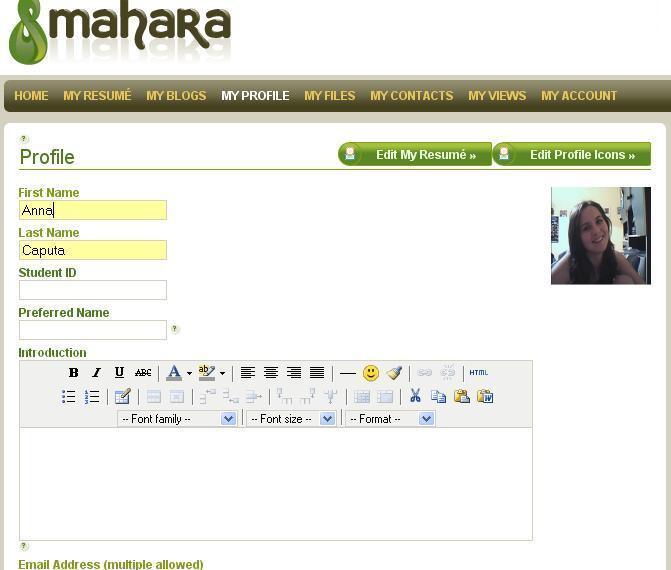Open My Views in the navigation bar
Viewport: 671px width, 570px height.
pyautogui.click(x=497, y=96)
